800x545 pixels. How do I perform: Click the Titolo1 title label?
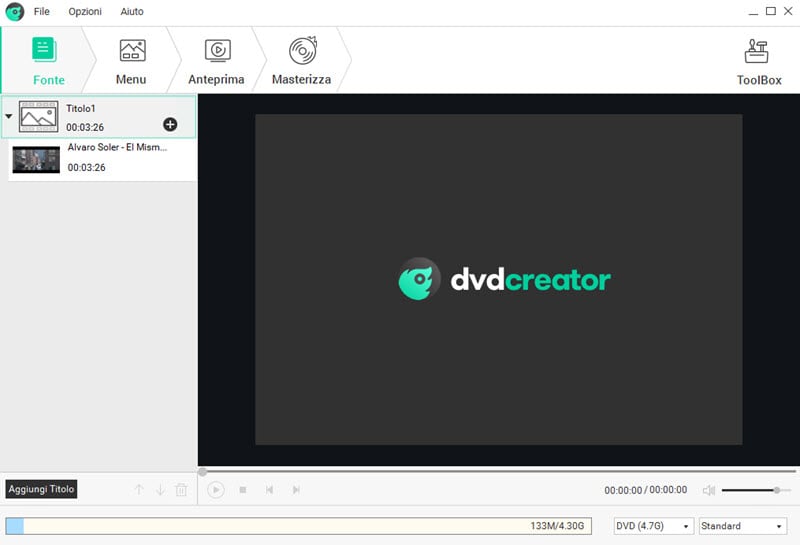click(81, 108)
